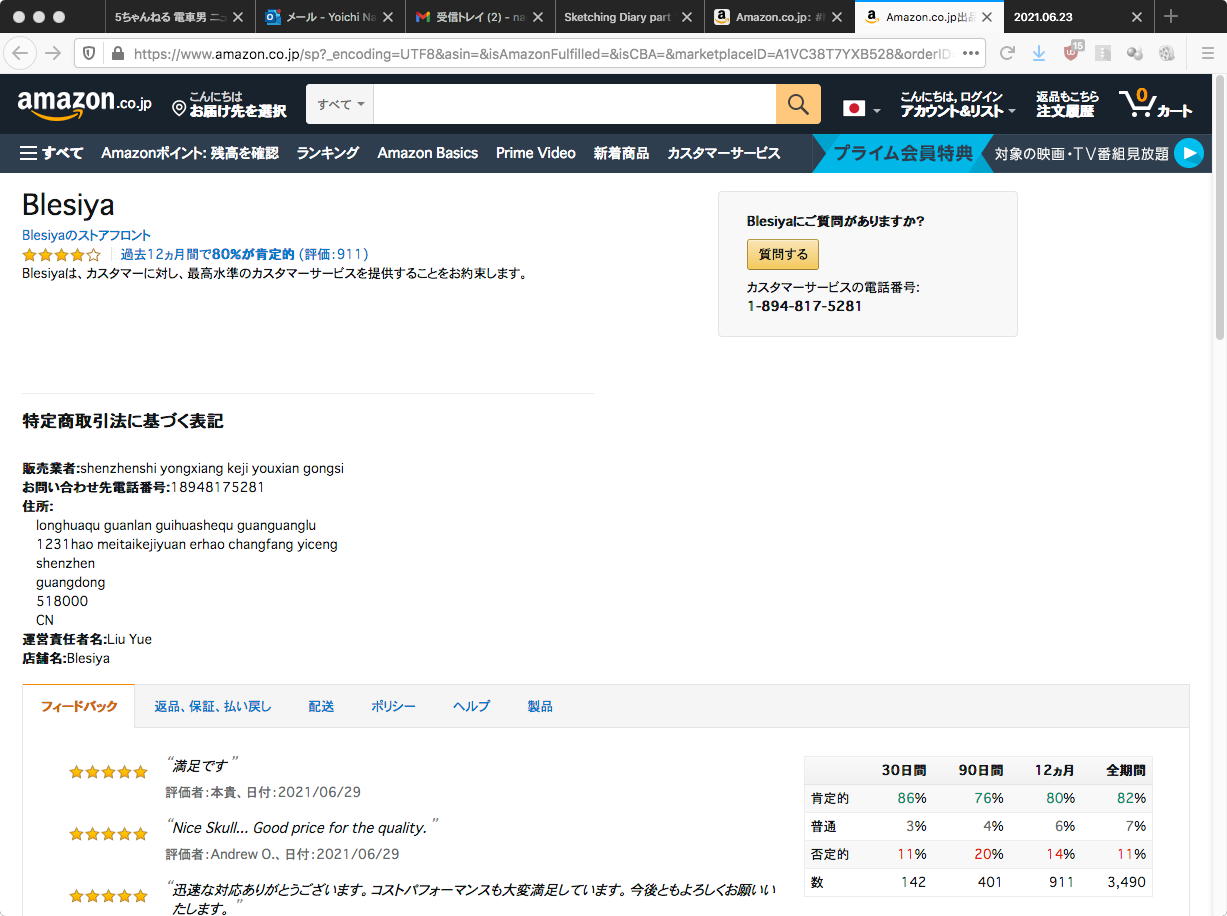Viewport: 1227px width, 916px height.
Task: Open the page actions three-dots menu
Action: point(970,53)
